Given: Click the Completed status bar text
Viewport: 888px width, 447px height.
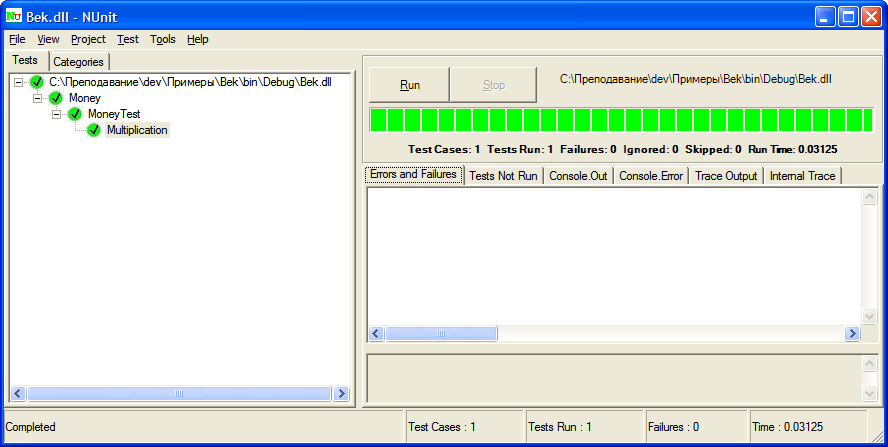Looking at the screenshot, I should 31,427.
